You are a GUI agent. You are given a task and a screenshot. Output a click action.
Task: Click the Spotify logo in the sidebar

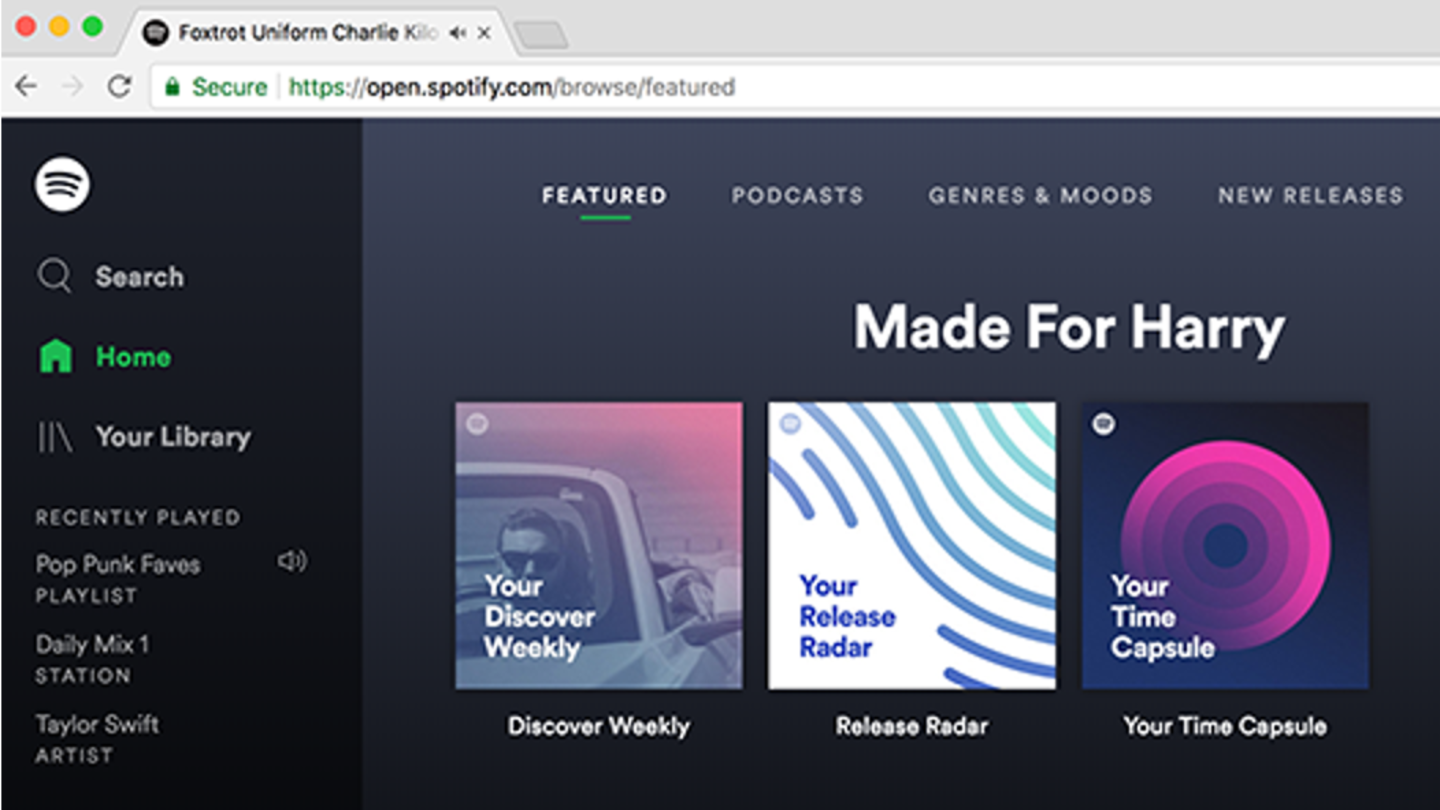pos(62,184)
